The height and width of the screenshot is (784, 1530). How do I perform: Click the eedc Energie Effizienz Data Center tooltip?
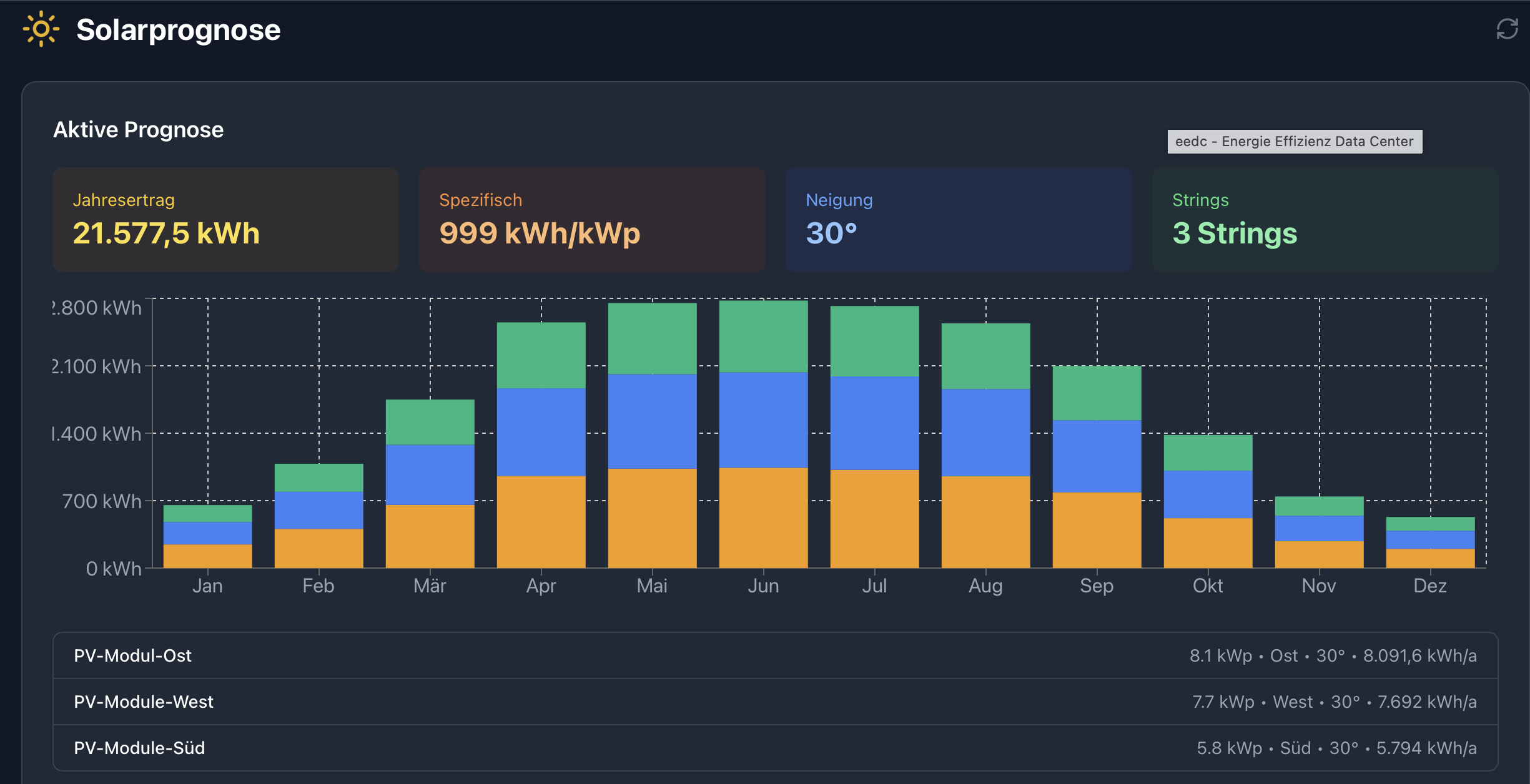tap(1294, 142)
